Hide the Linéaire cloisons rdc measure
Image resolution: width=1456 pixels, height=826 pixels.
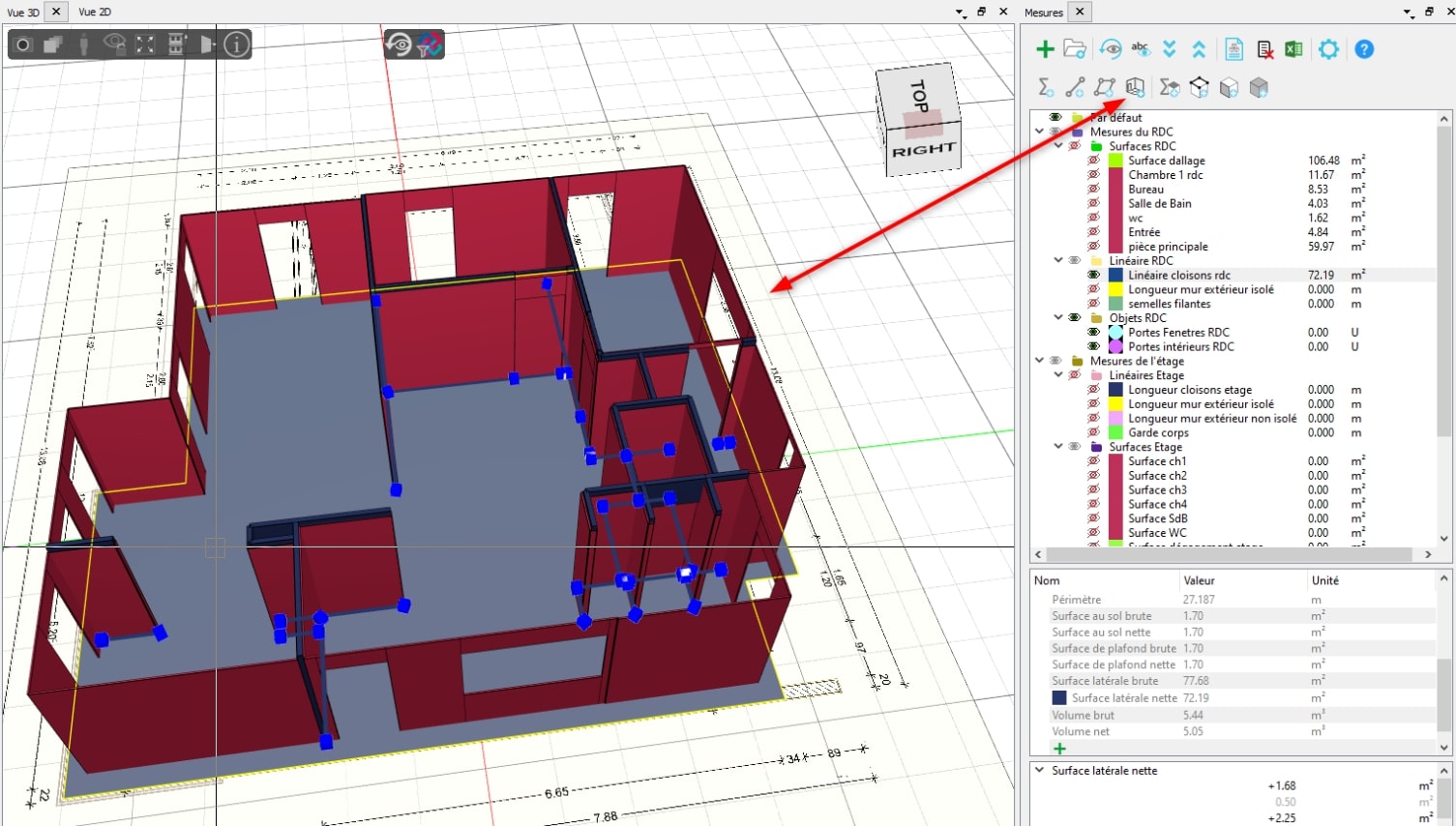[x=1093, y=275]
